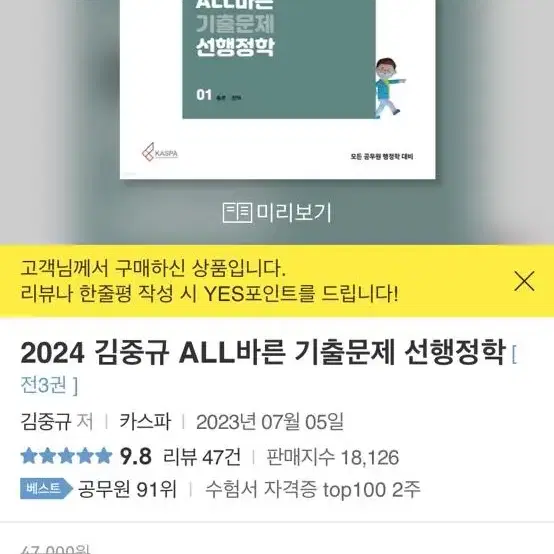This screenshot has width=554, height=554.
Task: Open 공무원 91위 ranking
Action: coord(127,489)
